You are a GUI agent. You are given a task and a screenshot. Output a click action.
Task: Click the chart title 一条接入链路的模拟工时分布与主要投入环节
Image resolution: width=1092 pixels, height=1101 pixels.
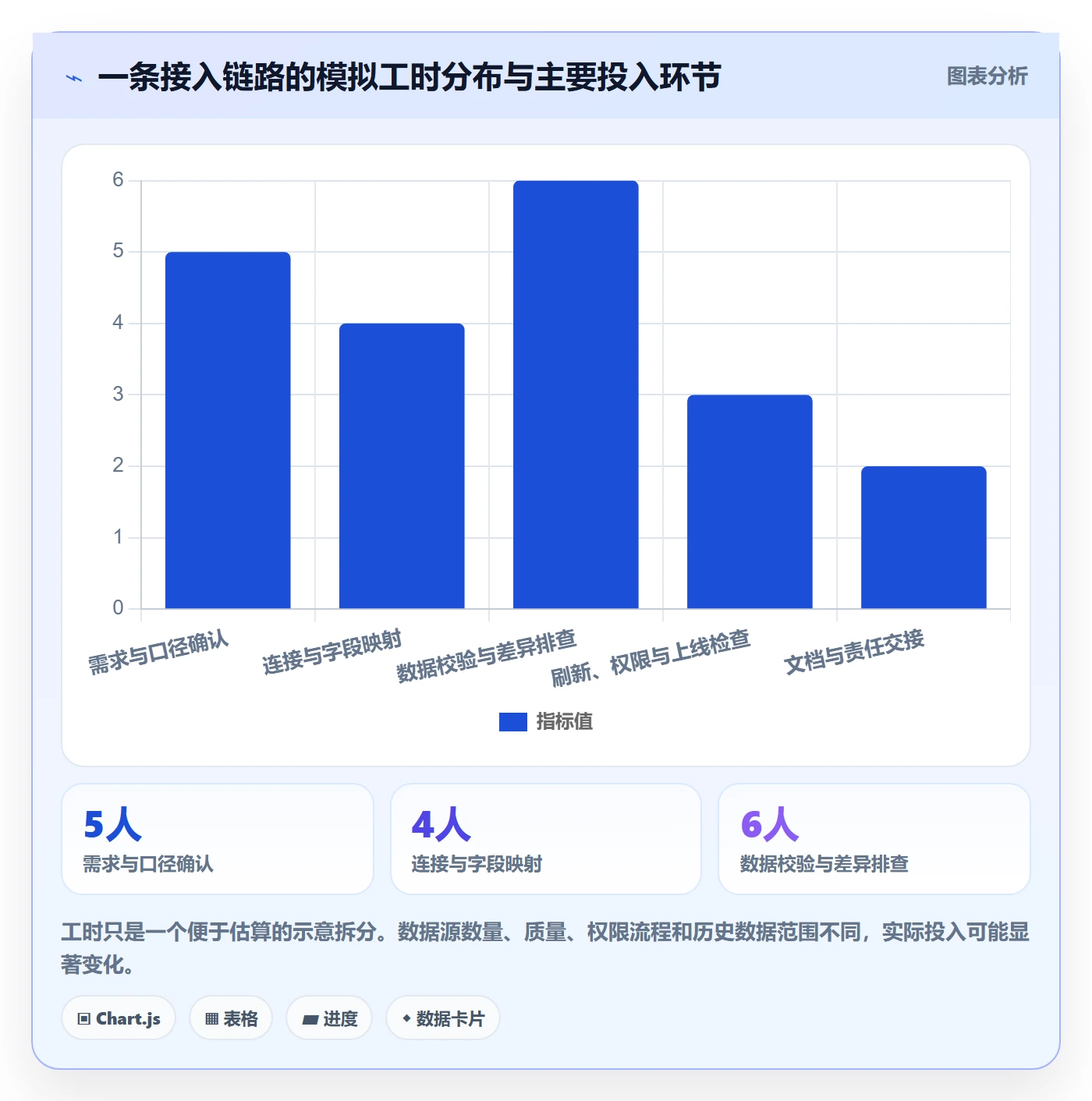[409, 77]
